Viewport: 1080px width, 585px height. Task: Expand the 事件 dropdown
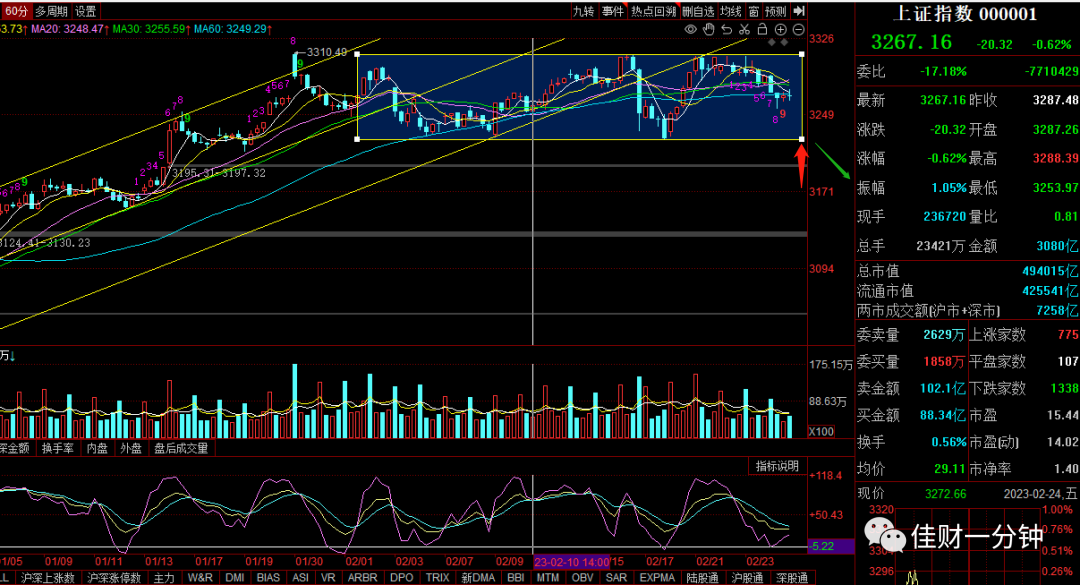[x=612, y=11]
